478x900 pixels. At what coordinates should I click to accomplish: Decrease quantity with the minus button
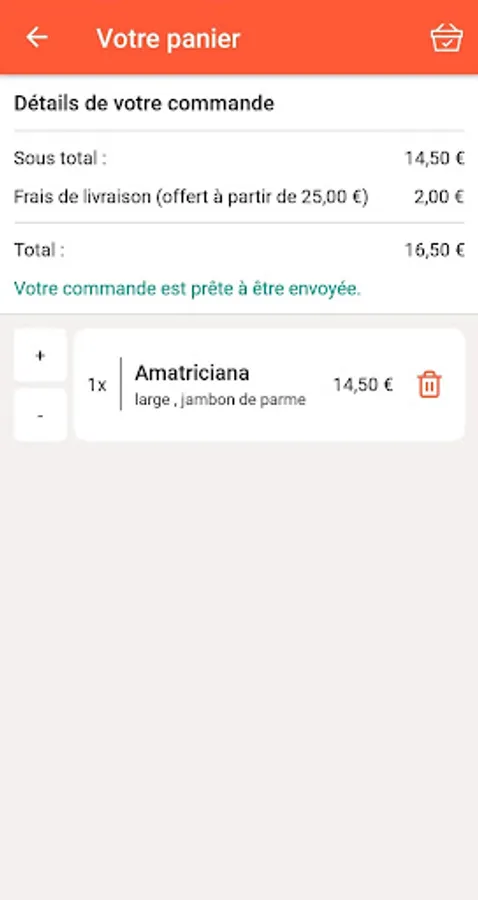pos(40,415)
